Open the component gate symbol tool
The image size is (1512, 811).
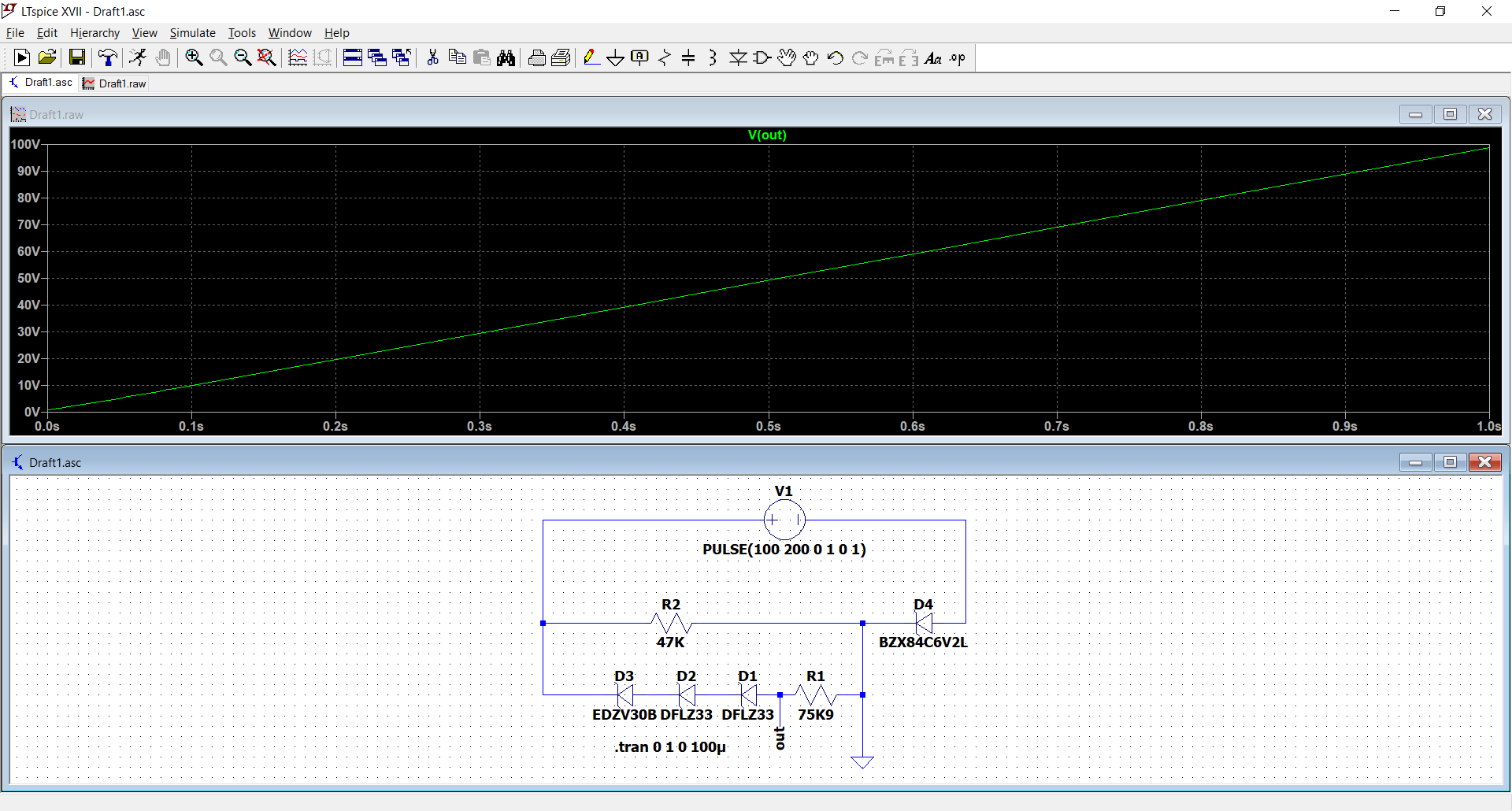pyautogui.click(x=762, y=57)
